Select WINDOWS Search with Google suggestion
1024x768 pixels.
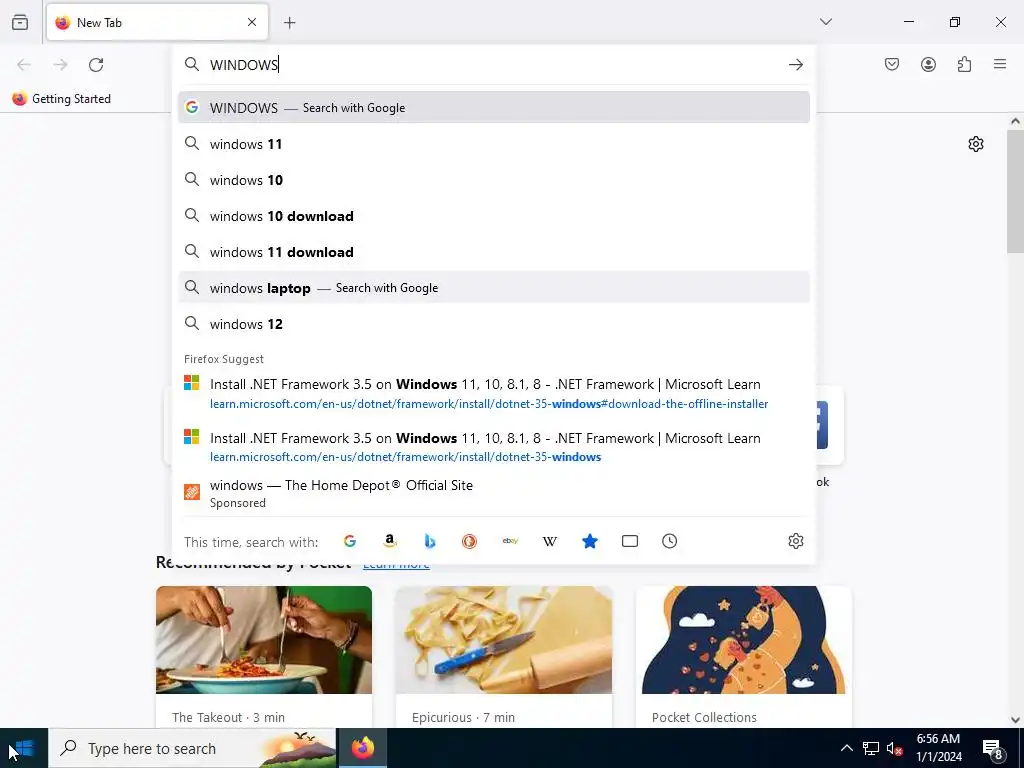point(494,108)
